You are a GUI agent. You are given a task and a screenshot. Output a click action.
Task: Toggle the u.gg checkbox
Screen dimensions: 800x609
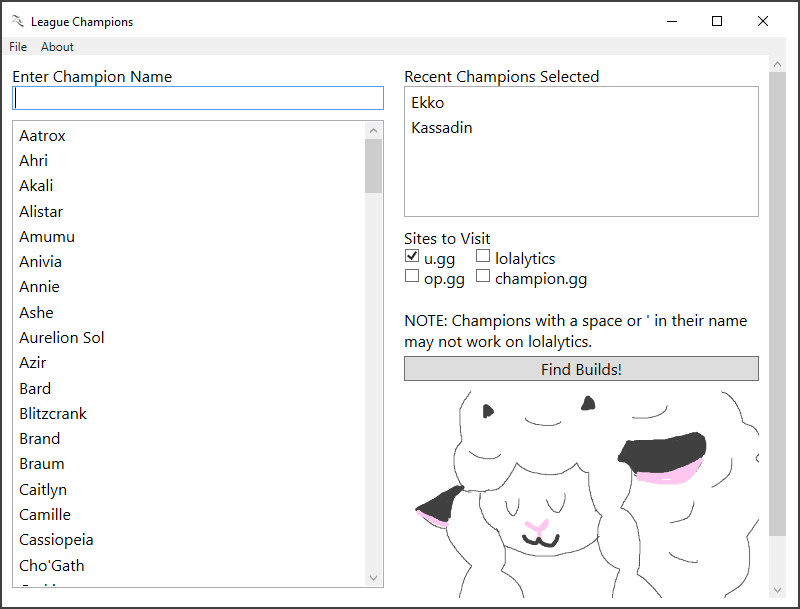click(412, 256)
